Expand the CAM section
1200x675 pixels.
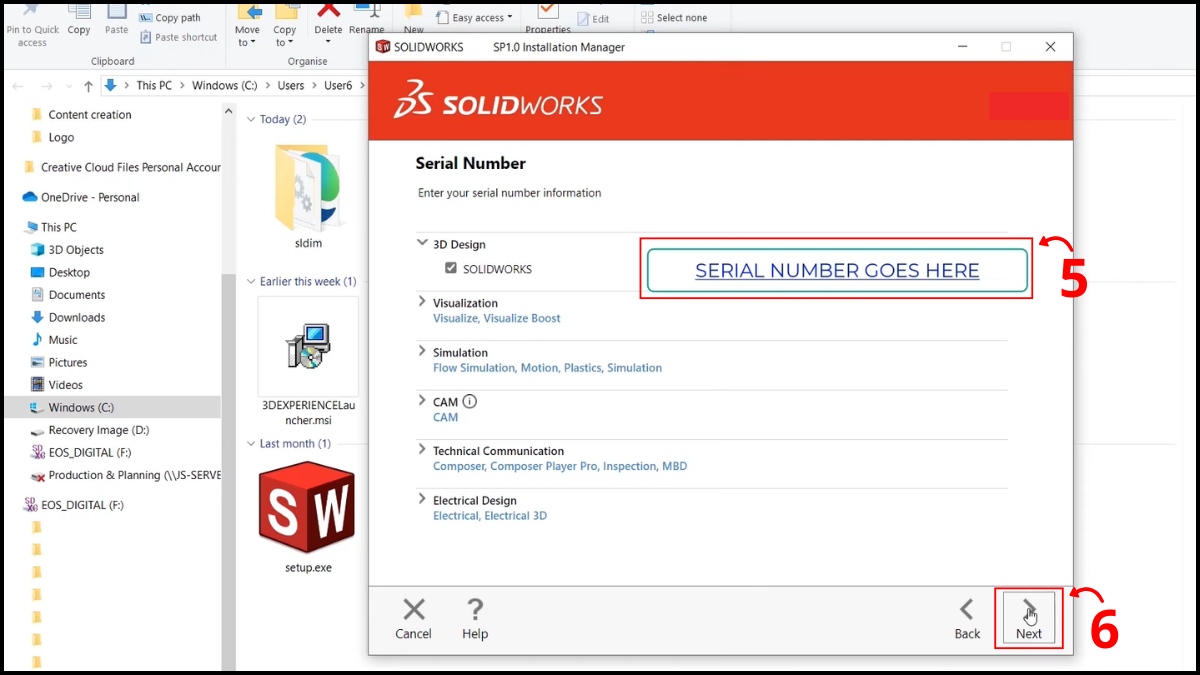click(422, 401)
